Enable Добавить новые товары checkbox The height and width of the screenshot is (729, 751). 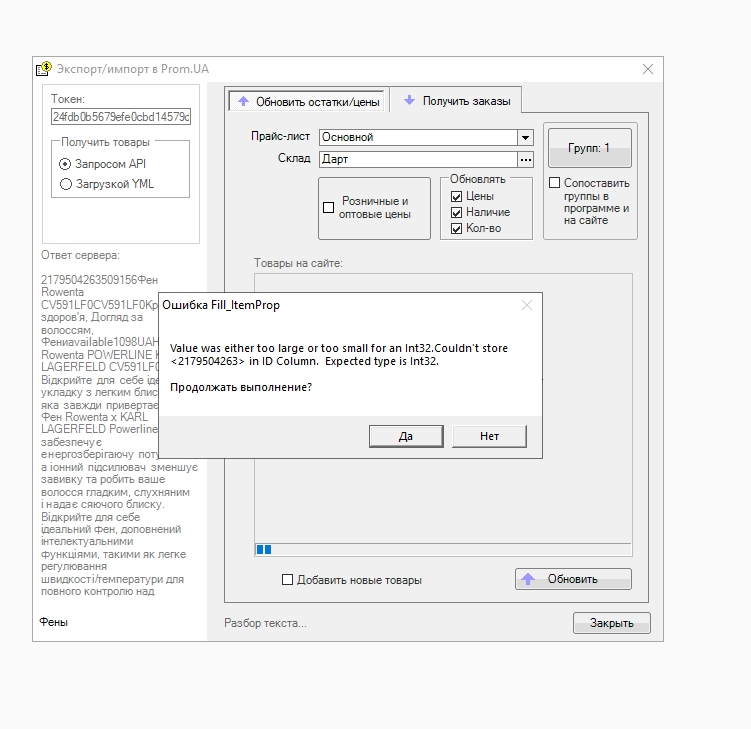pyautogui.click(x=288, y=580)
